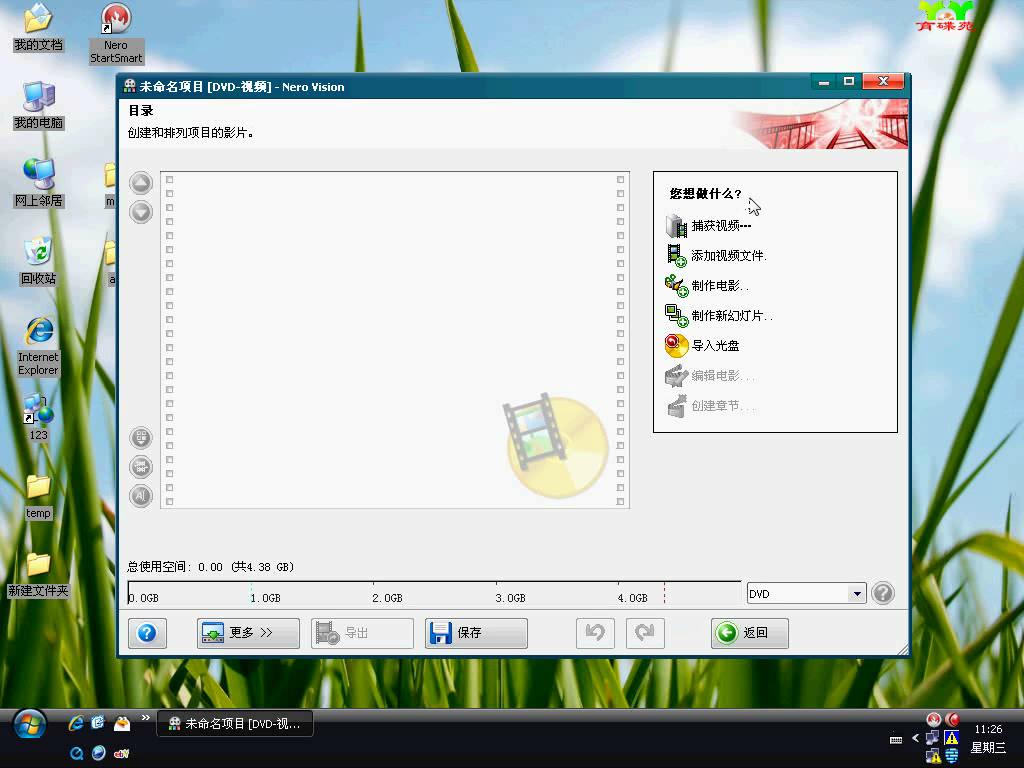Image resolution: width=1024 pixels, height=768 pixels.
Task: Click the Nero Vision button in the taskbar
Action: (x=235, y=724)
